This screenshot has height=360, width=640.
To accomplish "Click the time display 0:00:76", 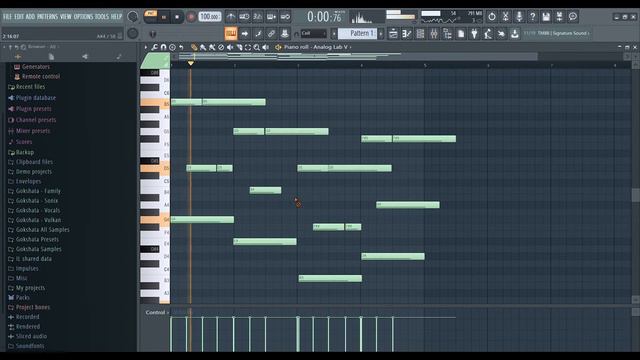I will point(324,17).
